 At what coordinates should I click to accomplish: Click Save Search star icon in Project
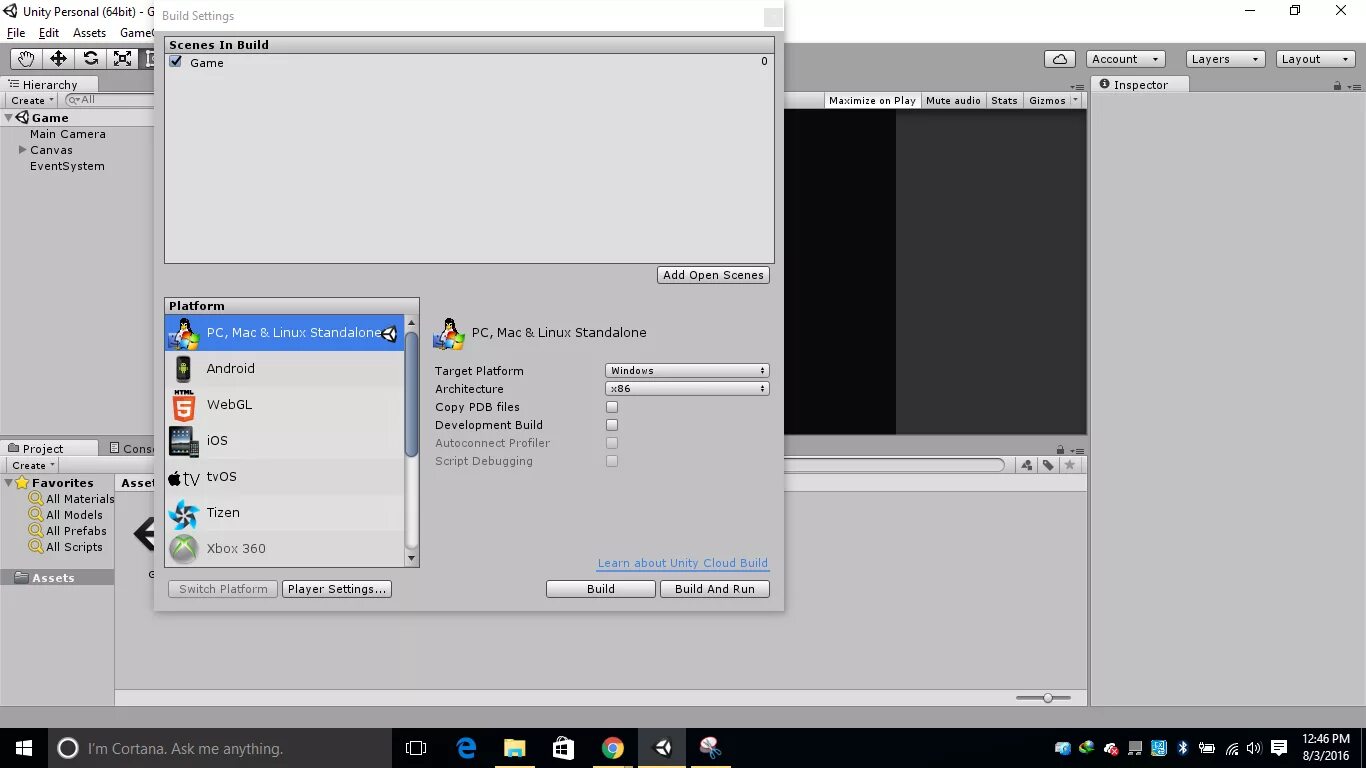click(x=1070, y=465)
